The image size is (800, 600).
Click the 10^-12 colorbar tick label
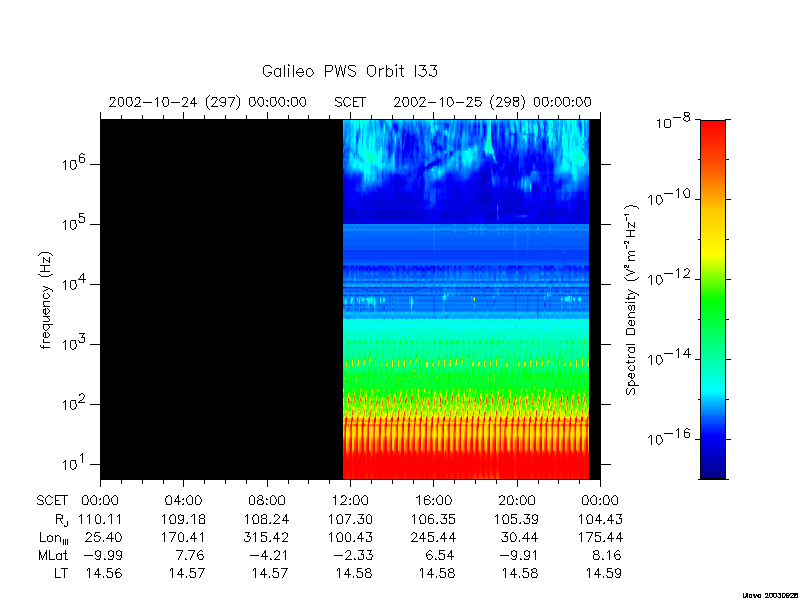click(669, 278)
